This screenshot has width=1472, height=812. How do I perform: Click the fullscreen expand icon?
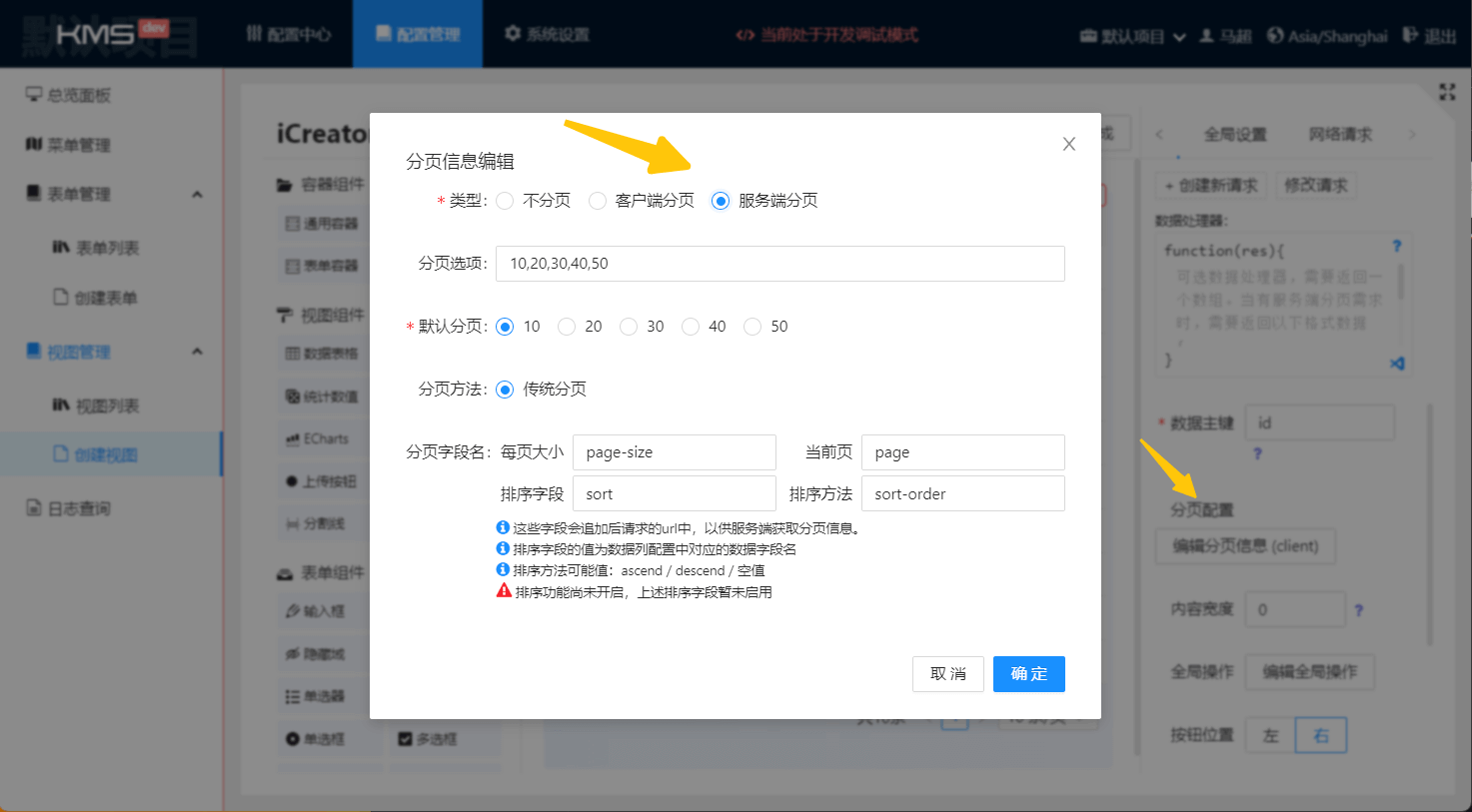(1446, 92)
